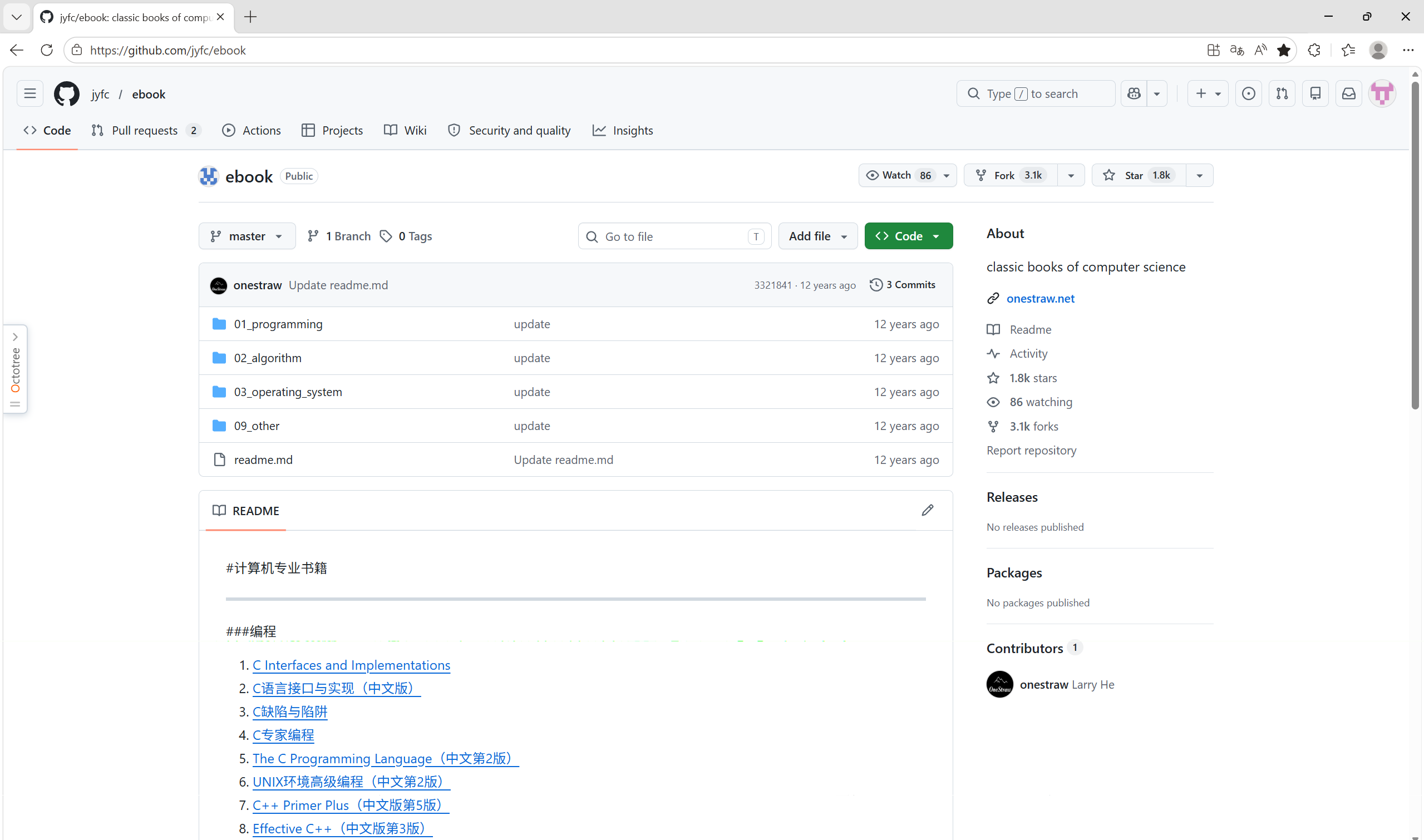The width and height of the screenshot is (1424, 840).
Task: Toggle the favorite star in address bar
Action: 1284,51
